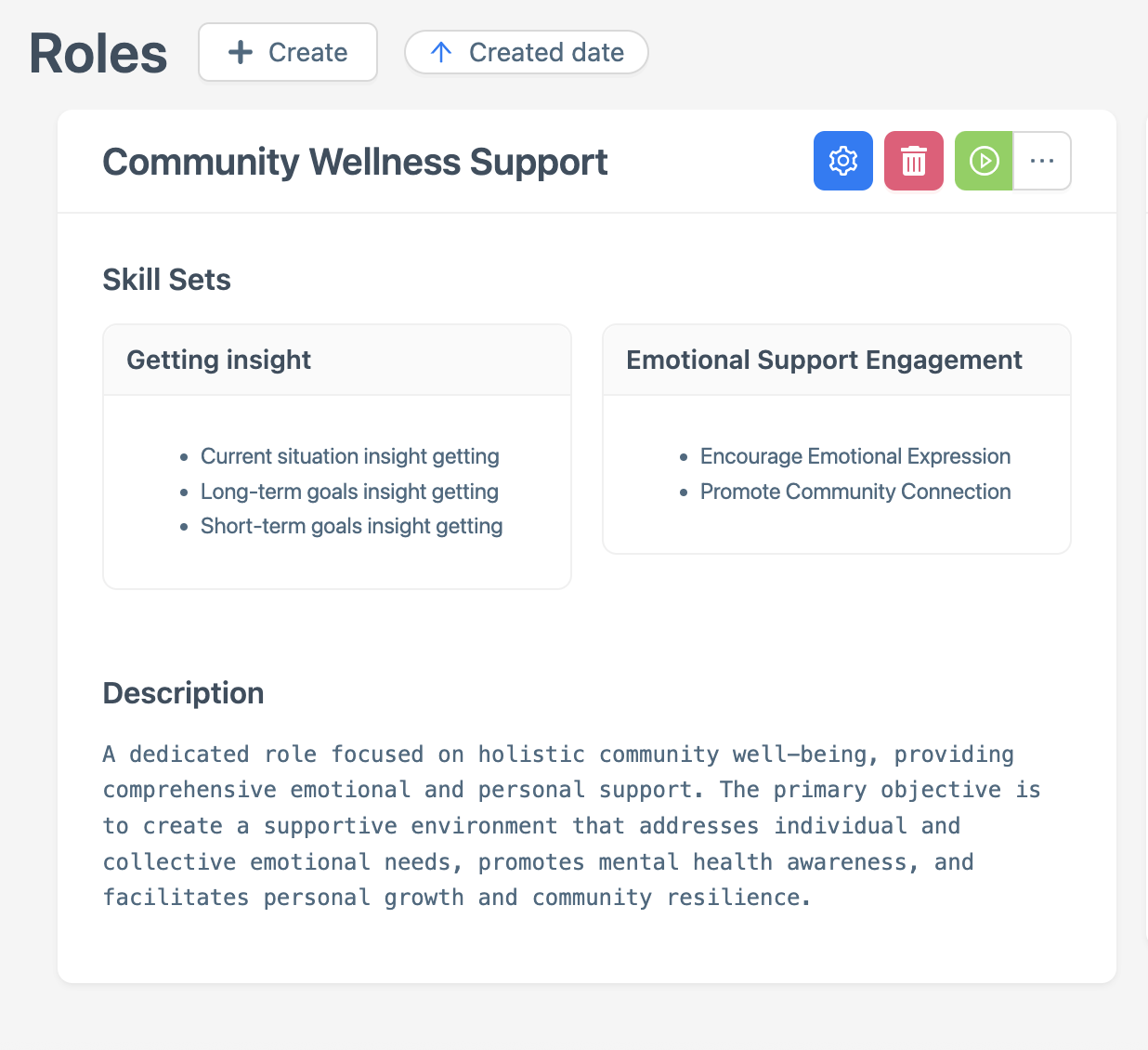The width and height of the screenshot is (1148, 1050).
Task: Select the Roles heading
Action: click(x=98, y=52)
